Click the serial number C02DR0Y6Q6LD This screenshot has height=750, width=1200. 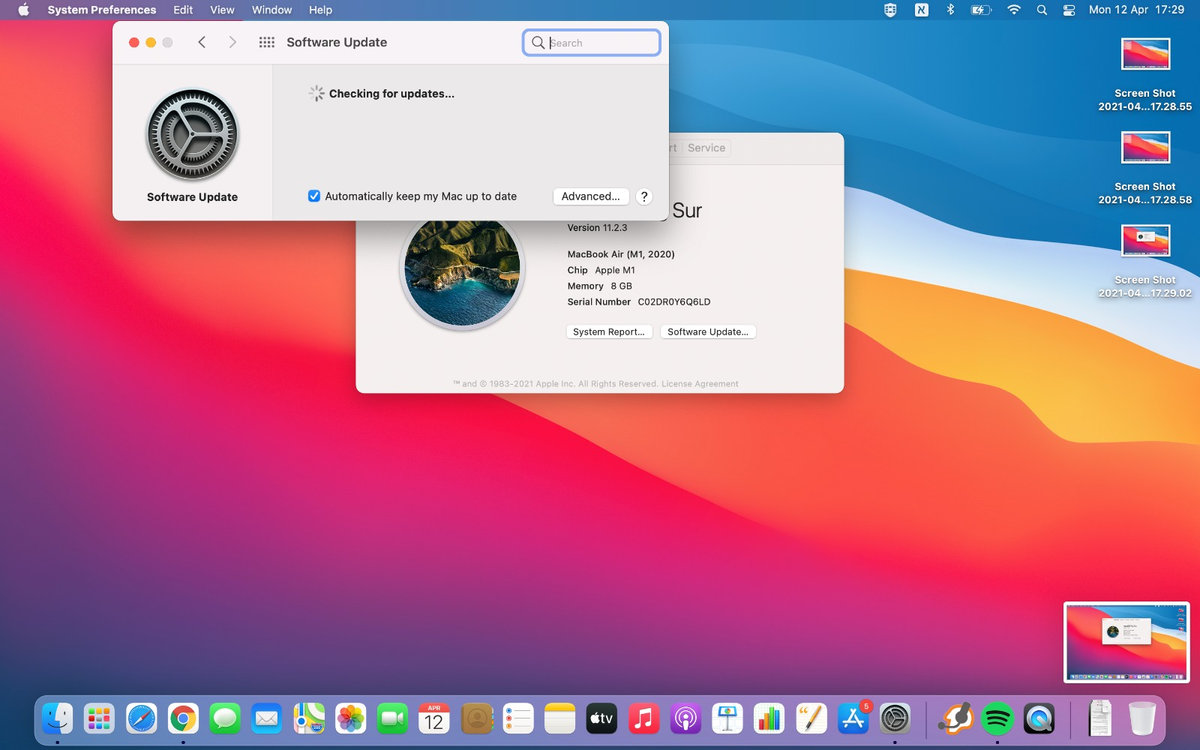[x=674, y=302]
